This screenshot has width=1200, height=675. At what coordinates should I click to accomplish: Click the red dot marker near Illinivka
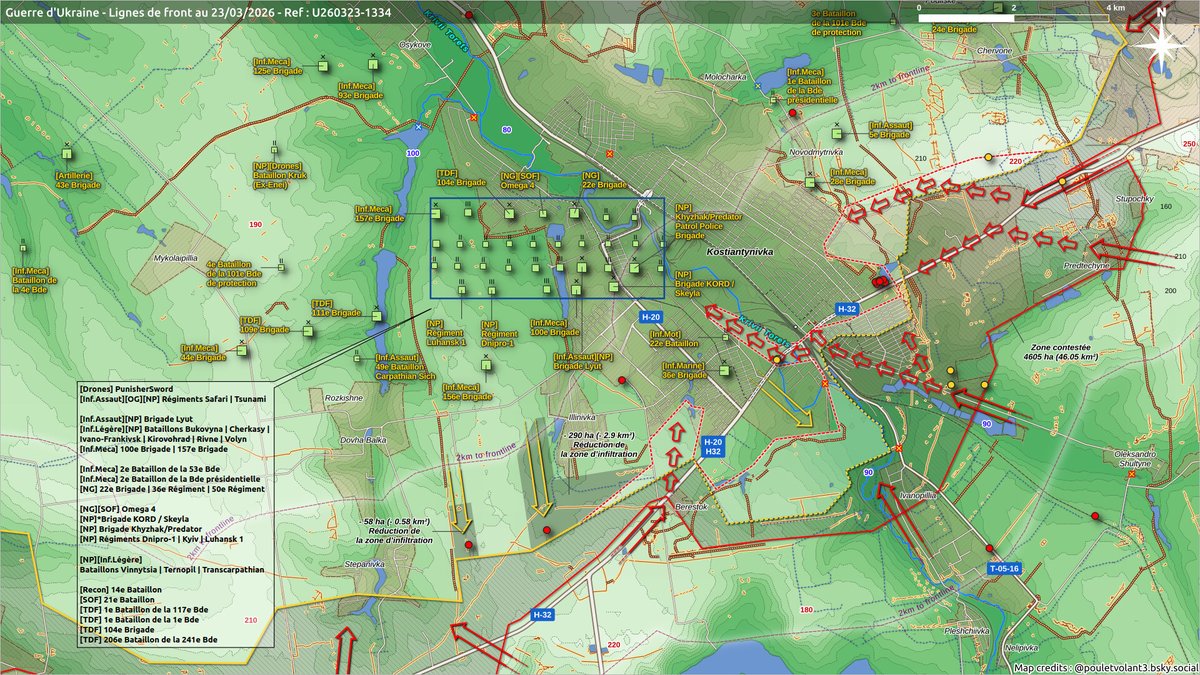click(622, 380)
